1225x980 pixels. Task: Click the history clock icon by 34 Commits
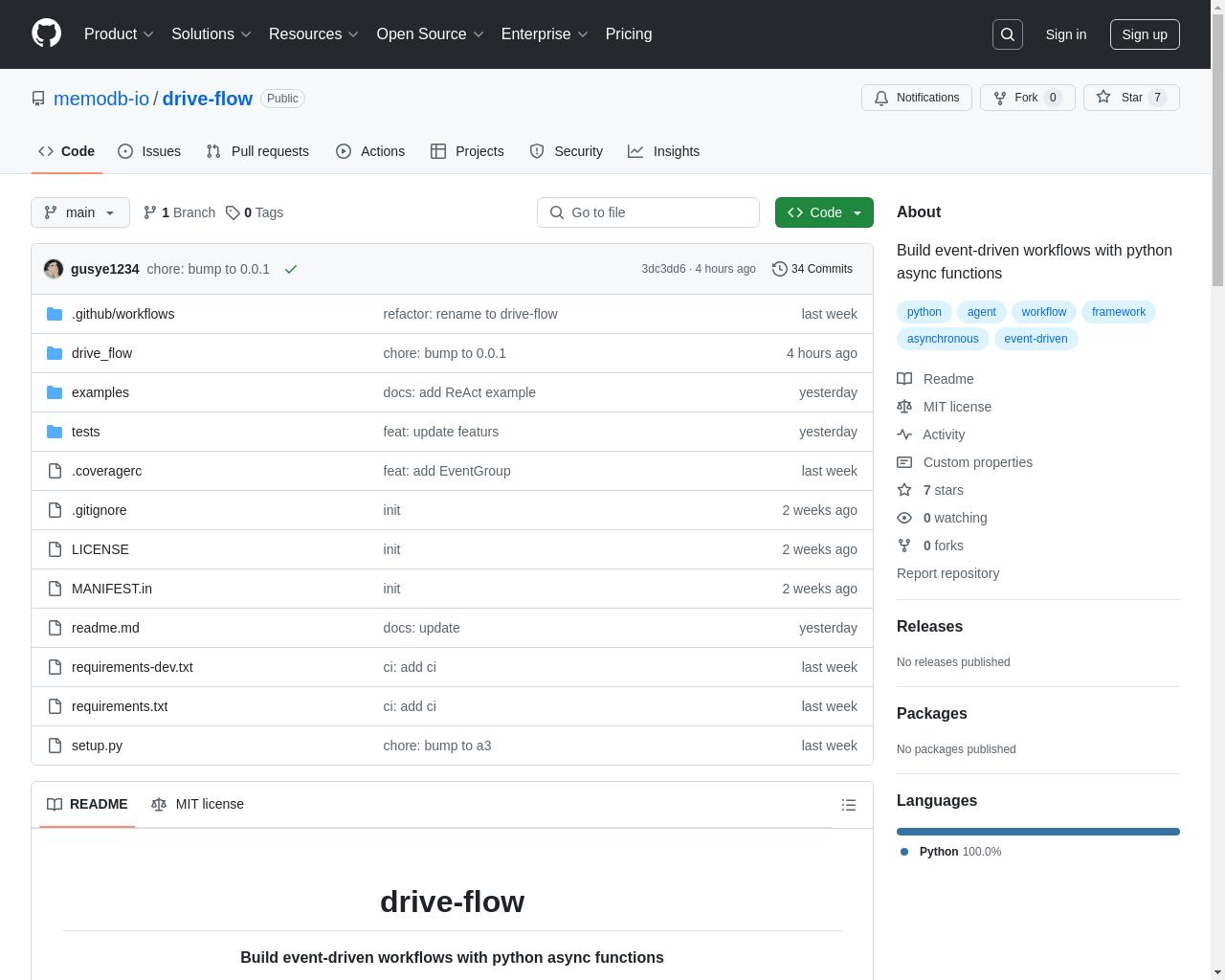point(780,269)
